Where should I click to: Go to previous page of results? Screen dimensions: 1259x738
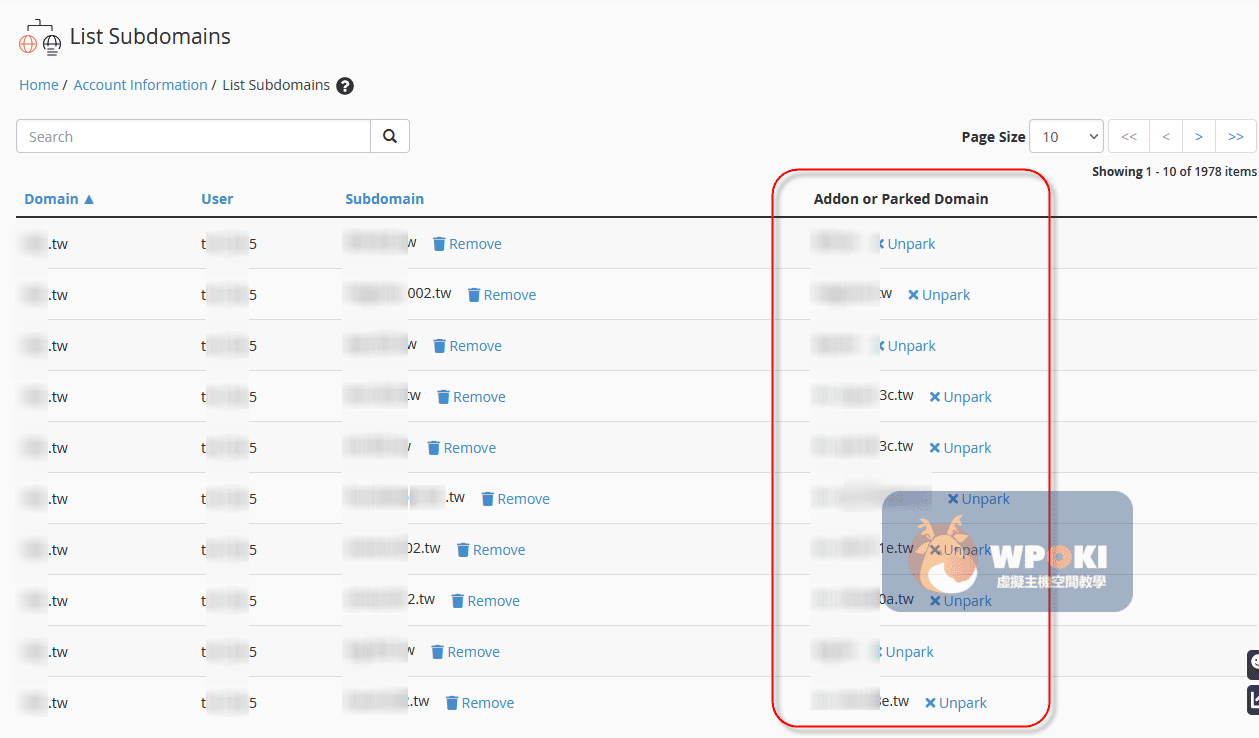[x=1166, y=137]
